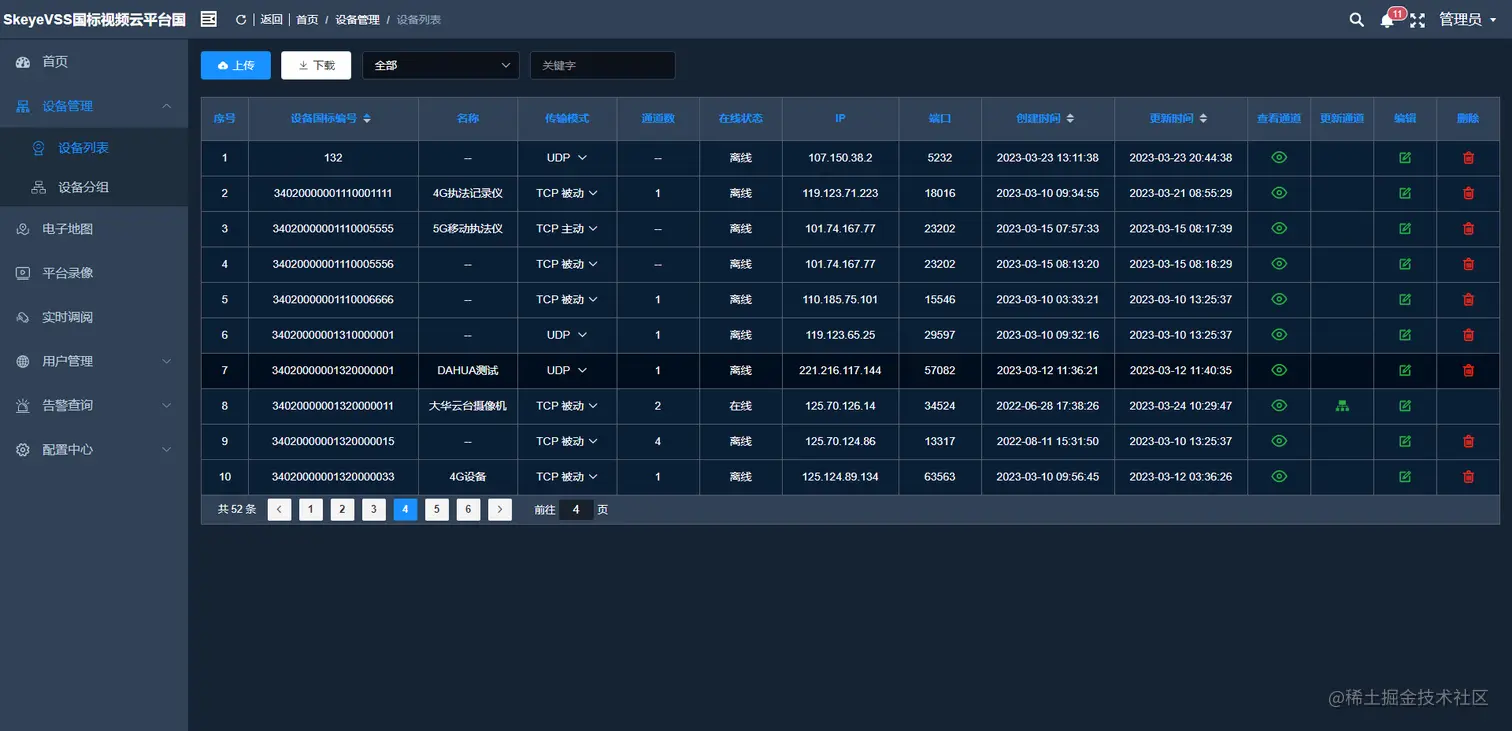Image resolution: width=1512 pixels, height=731 pixels.
Task: Jump to page 6
Action: 468,510
